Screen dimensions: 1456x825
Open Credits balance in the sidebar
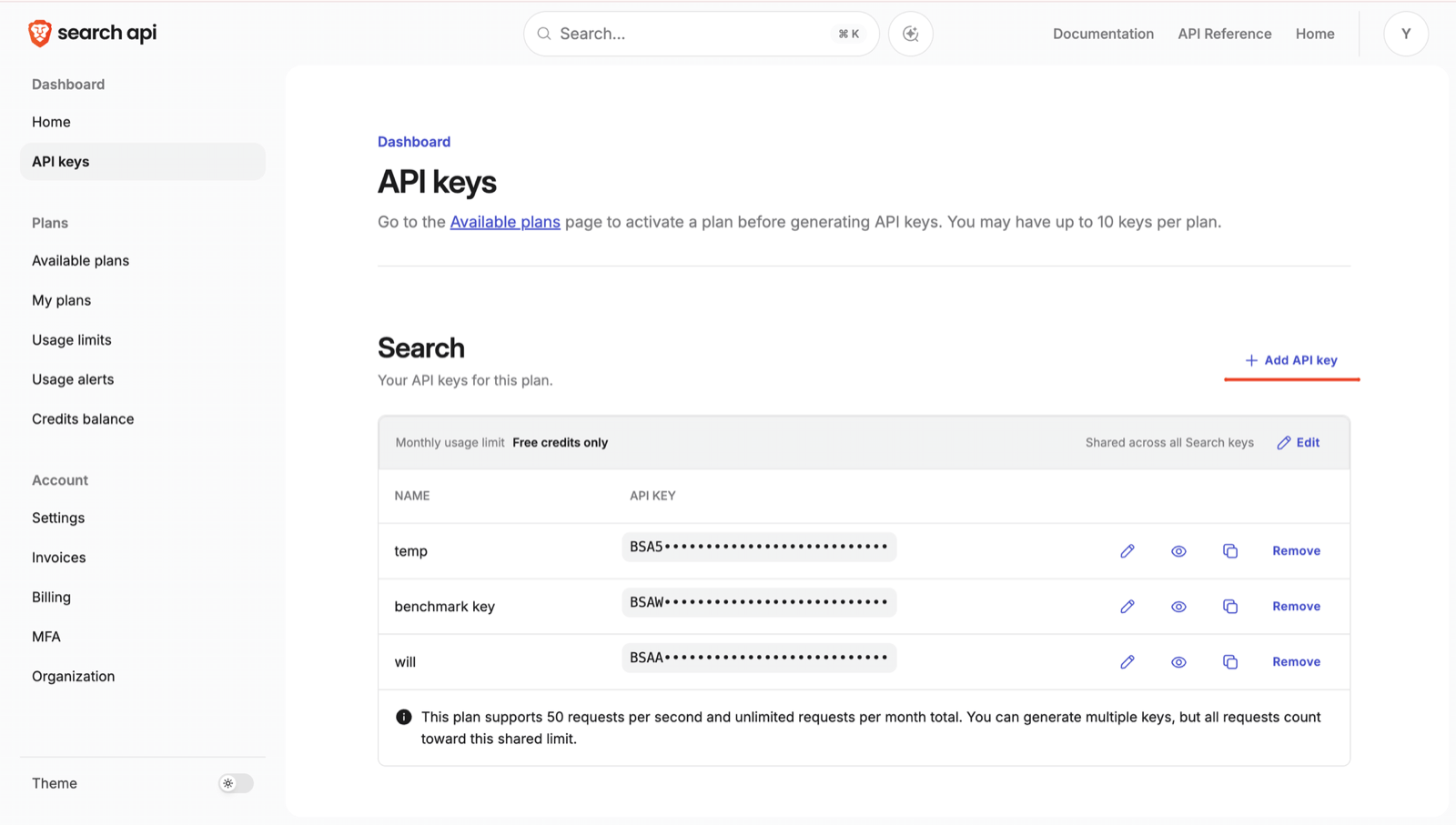click(83, 419)
